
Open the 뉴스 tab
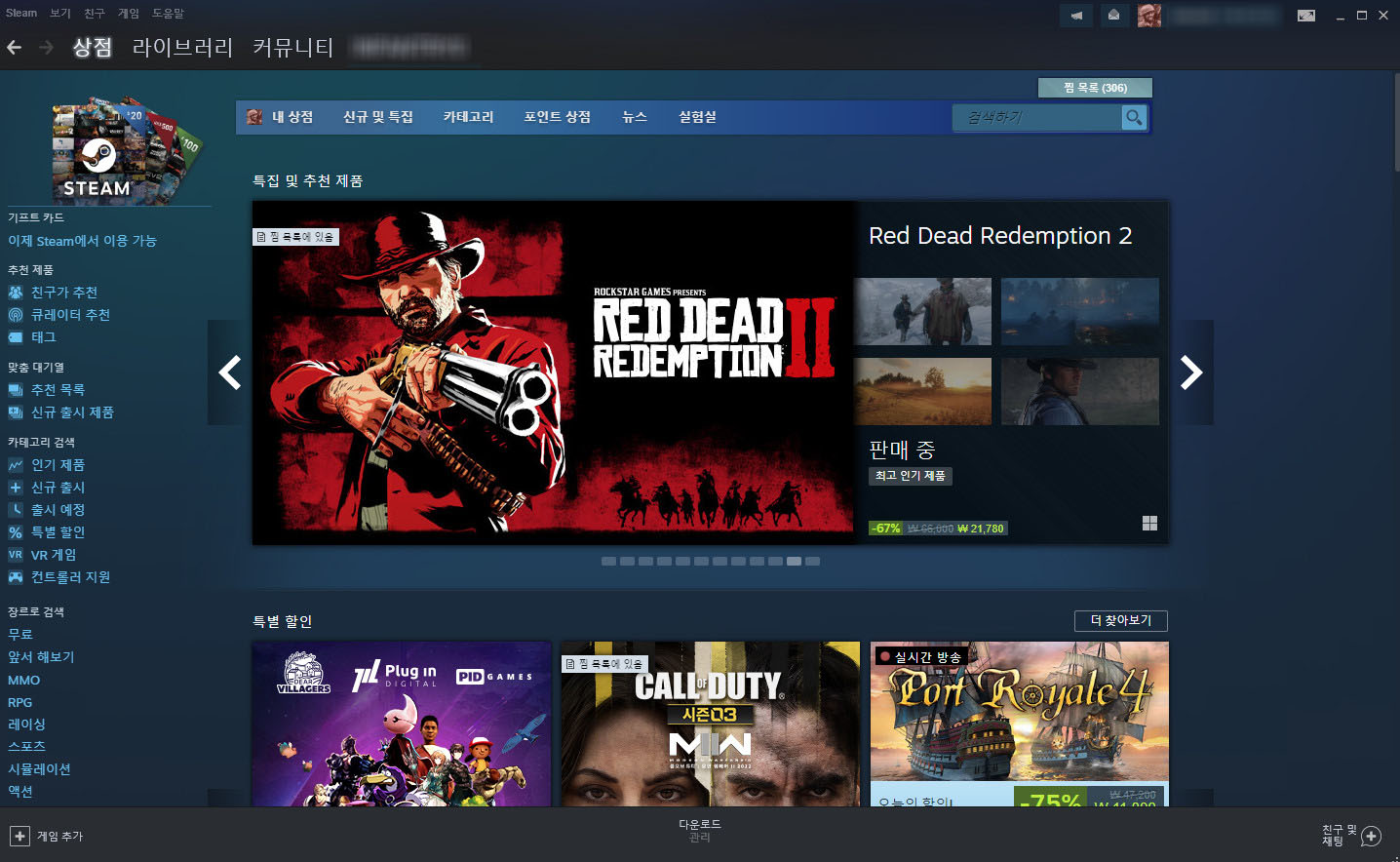(635, 117)
